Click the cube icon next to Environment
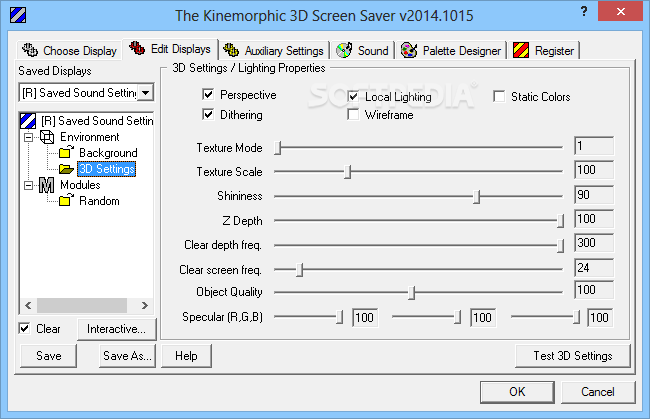This screenshot has height=419, width=650. coord(47,137)
